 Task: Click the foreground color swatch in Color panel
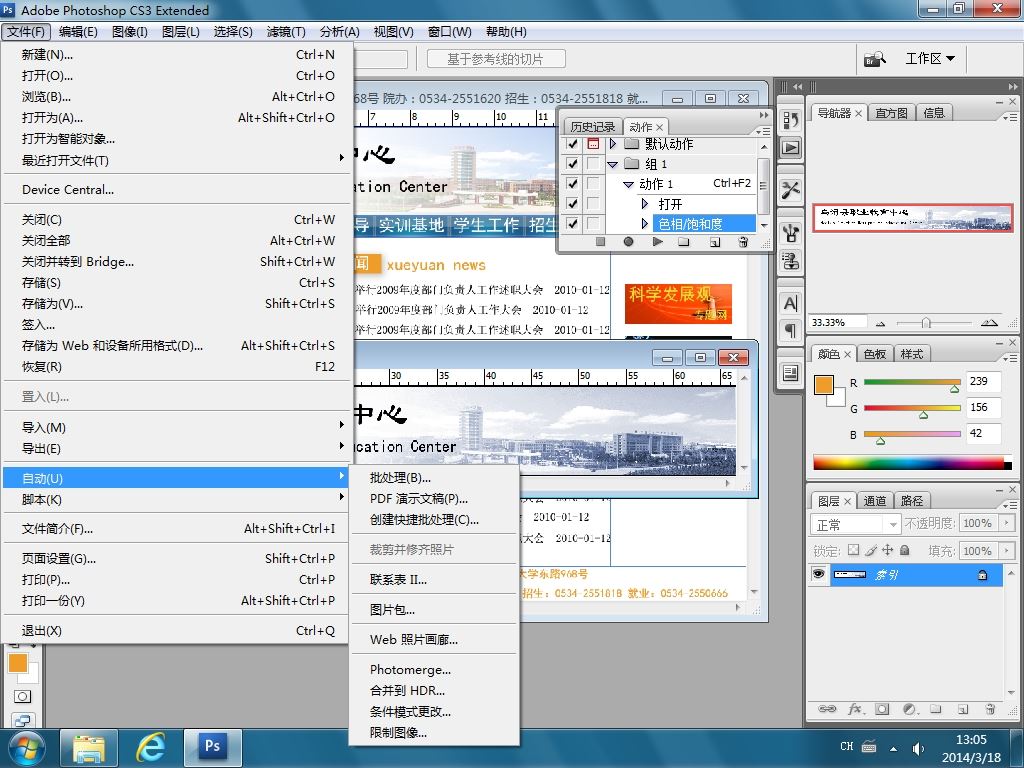824,385
